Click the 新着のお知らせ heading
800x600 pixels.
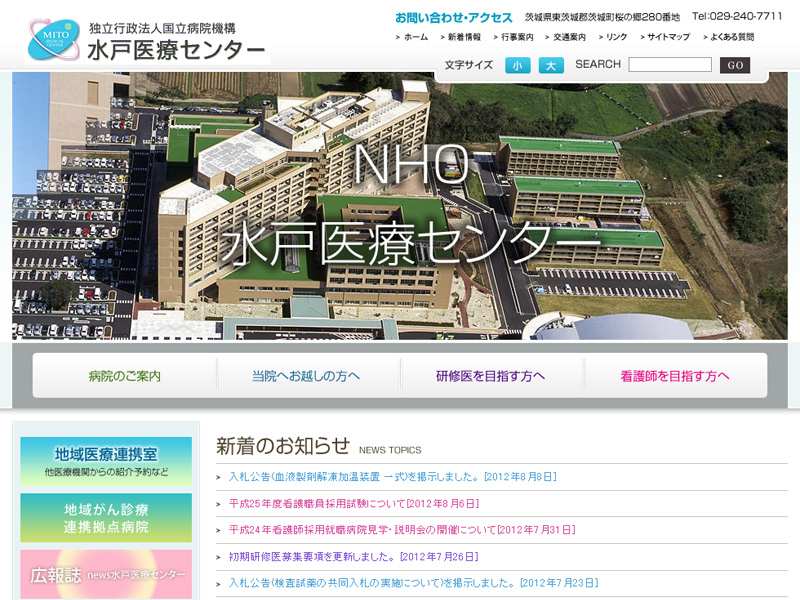click(283, 446)
